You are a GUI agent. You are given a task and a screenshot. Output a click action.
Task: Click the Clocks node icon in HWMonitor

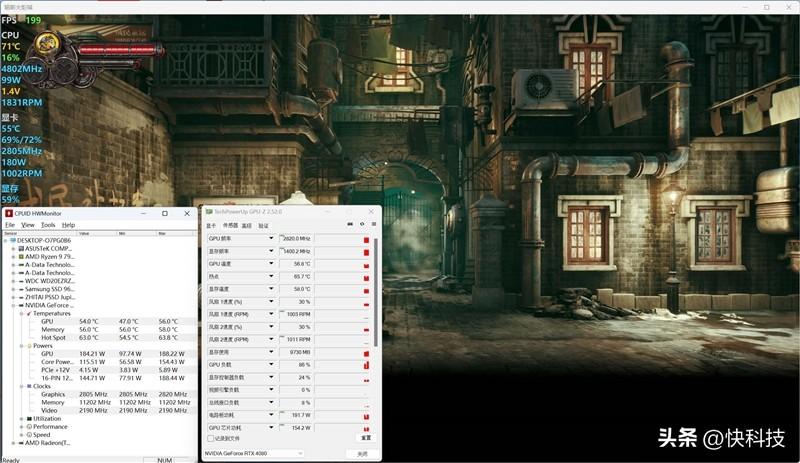[28, 386]
